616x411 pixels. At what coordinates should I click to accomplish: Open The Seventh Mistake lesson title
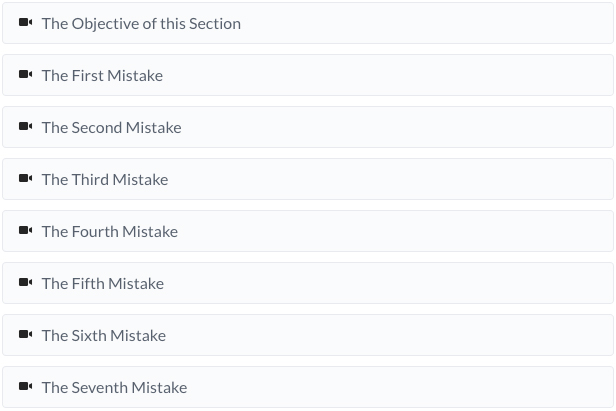click(115, 387)
